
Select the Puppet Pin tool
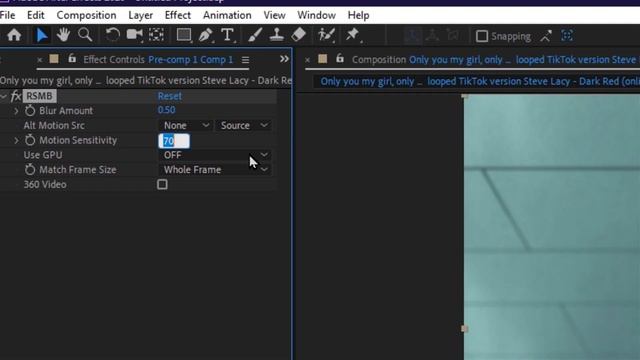pos(352,35)
